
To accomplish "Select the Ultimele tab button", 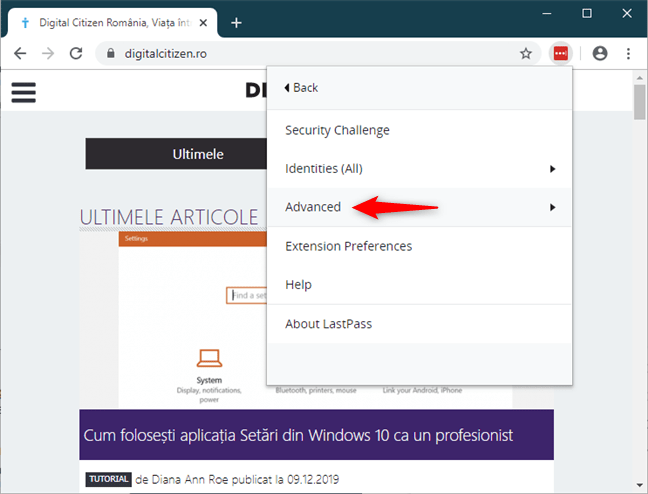I will (x=176, y=154).
